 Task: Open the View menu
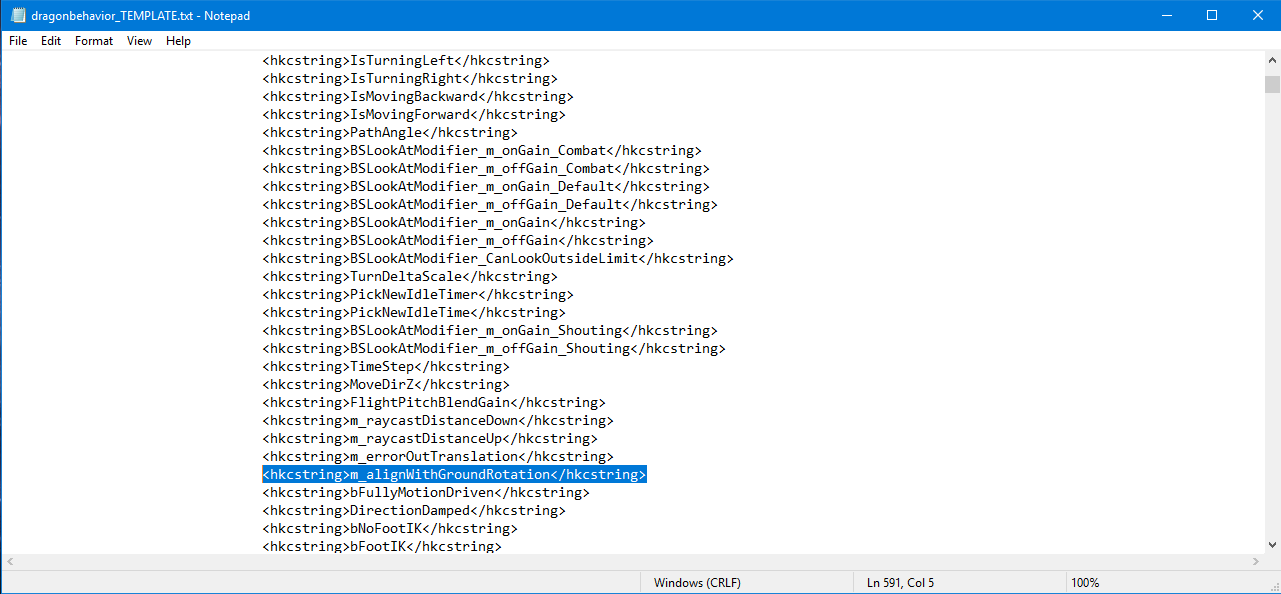coord(139,41)
